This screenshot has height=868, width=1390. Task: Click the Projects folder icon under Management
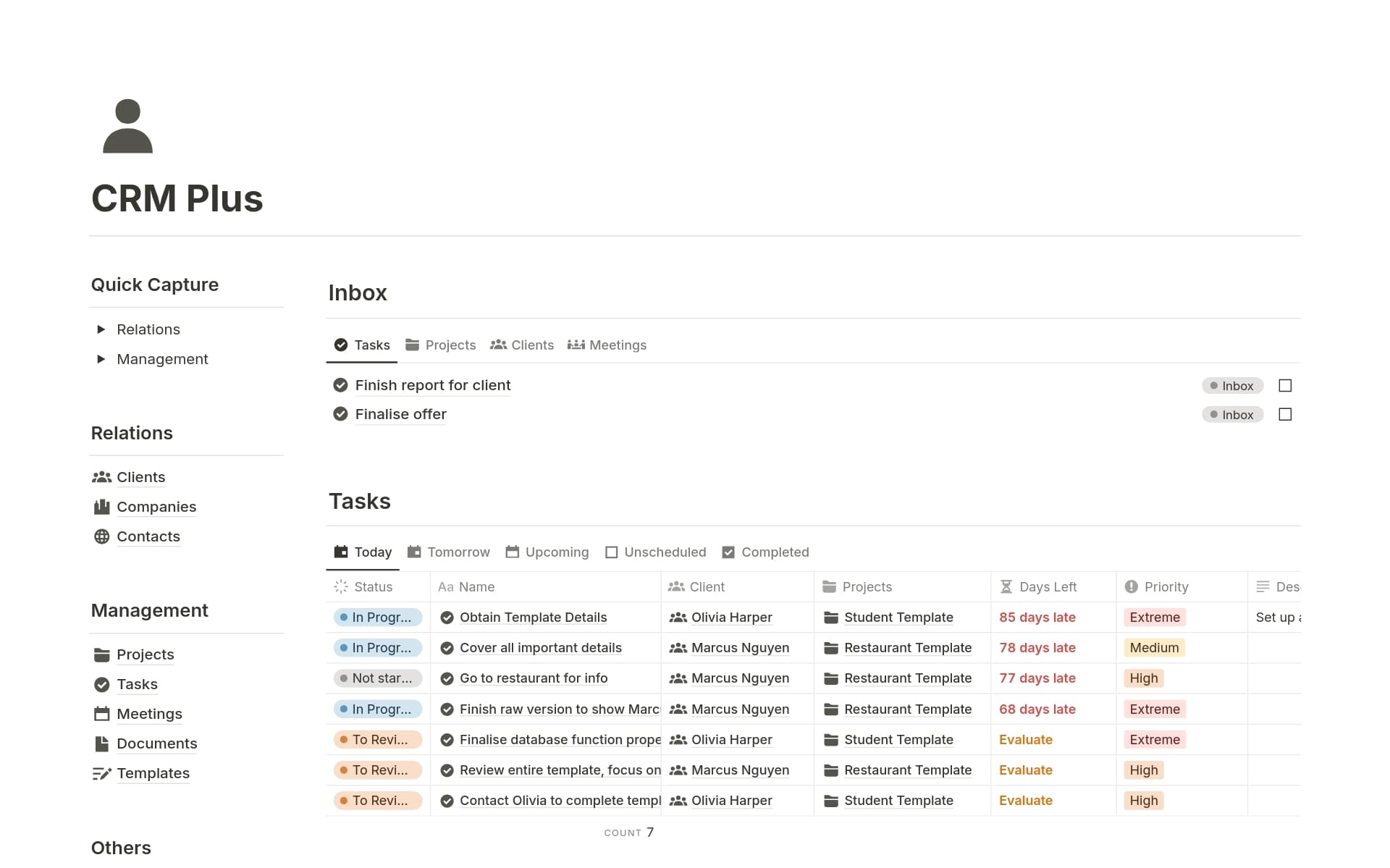102,654
